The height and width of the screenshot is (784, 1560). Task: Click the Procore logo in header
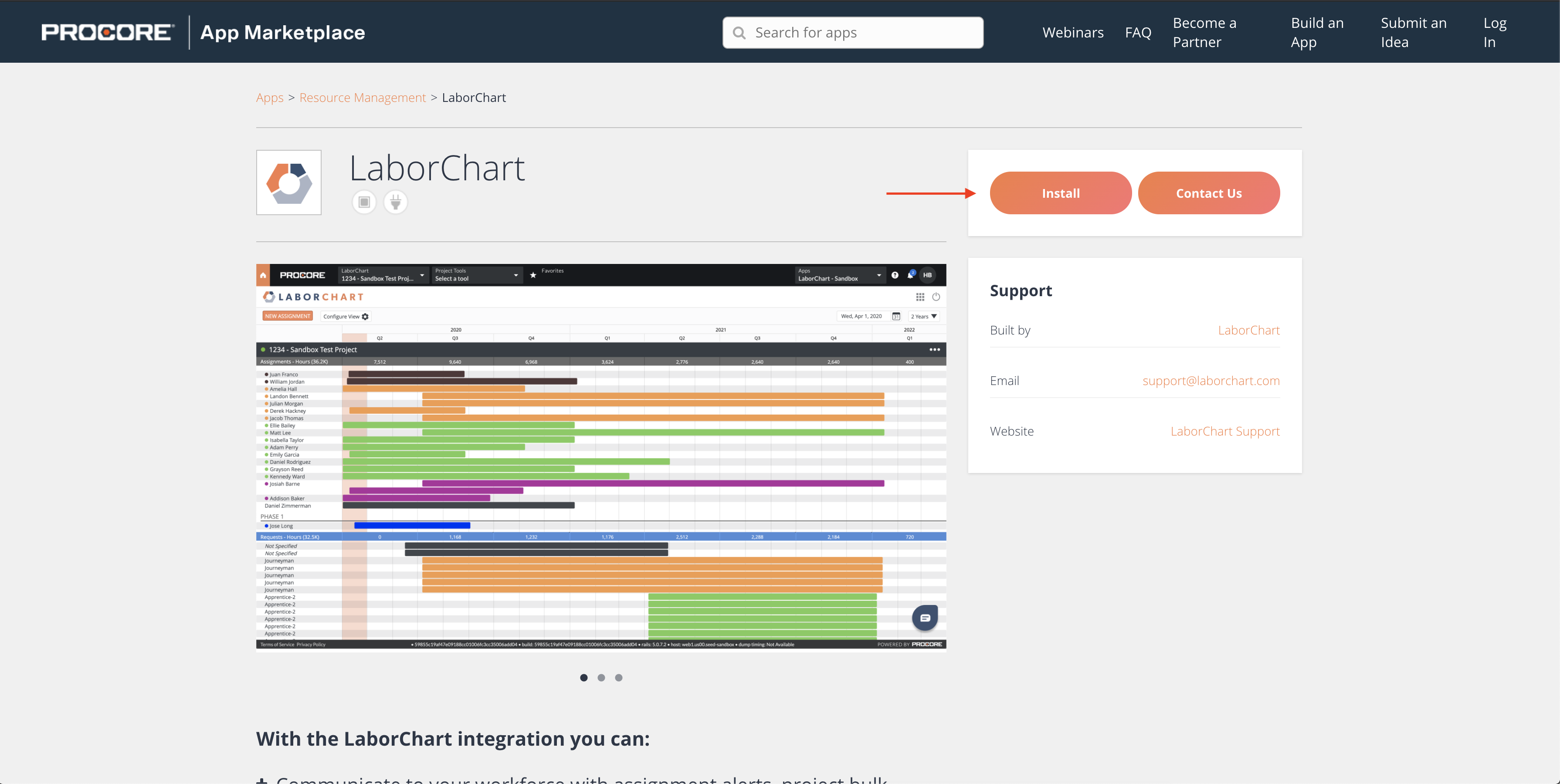(x=108, y=32)
